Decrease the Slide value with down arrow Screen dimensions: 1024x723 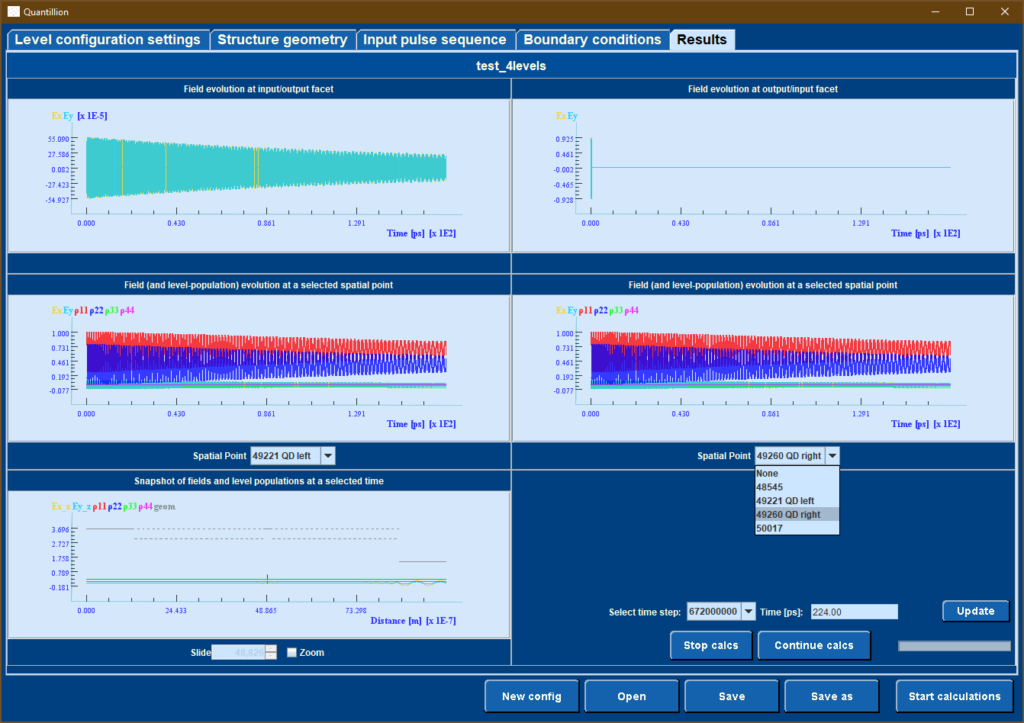[271, 656]
